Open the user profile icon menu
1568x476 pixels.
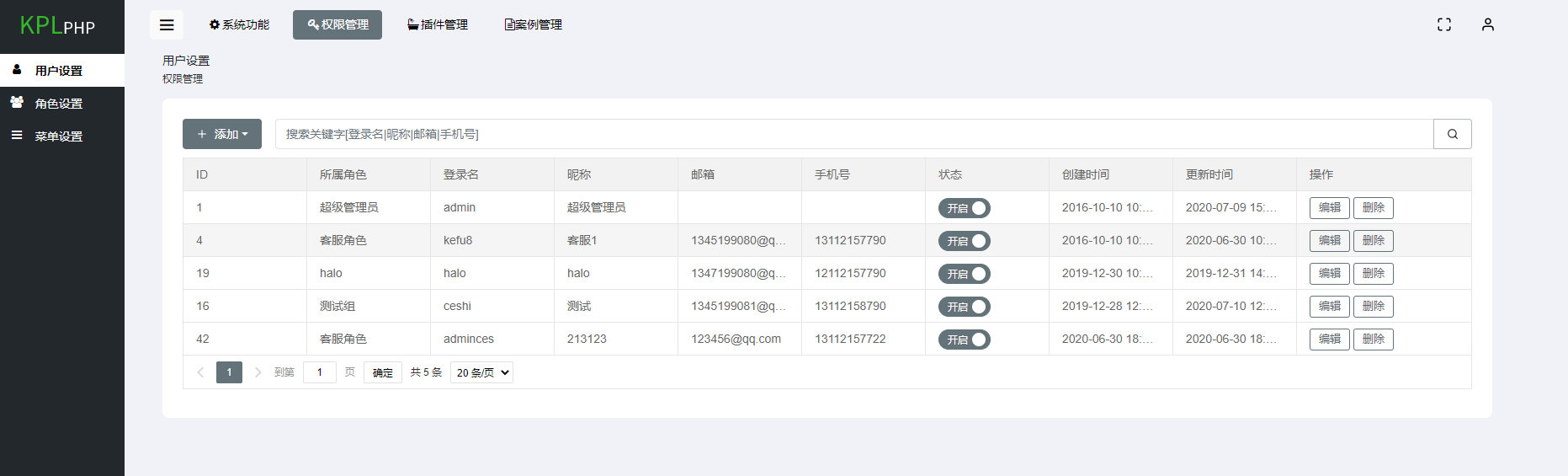coord(1488,25)
